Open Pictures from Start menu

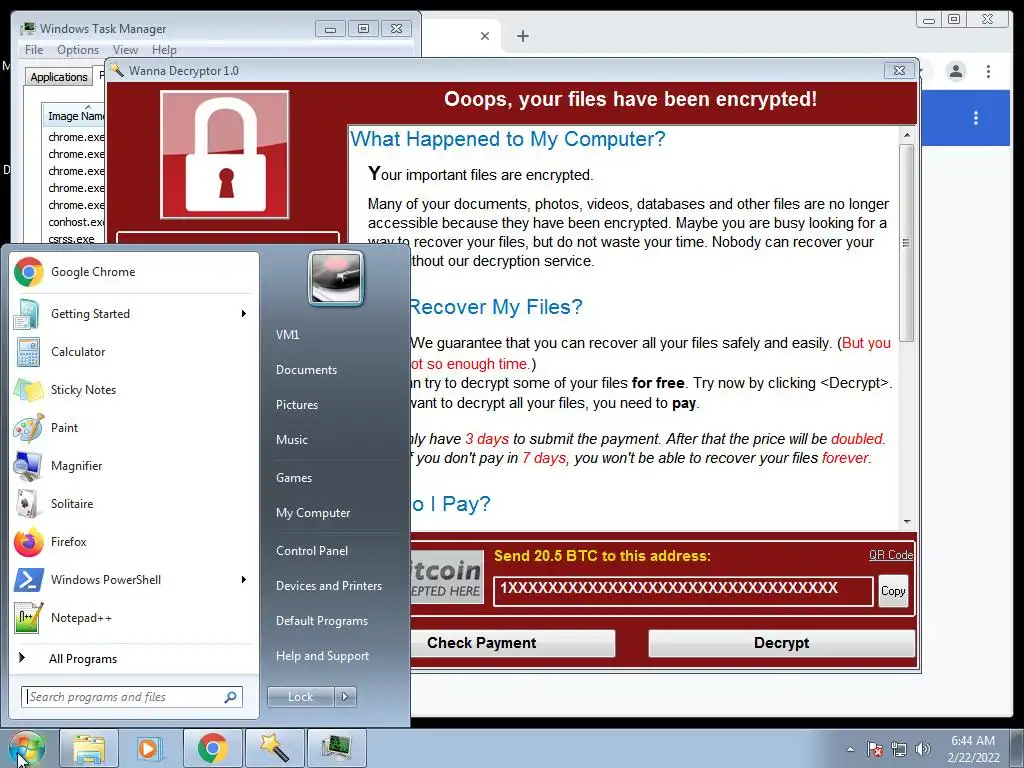(296, 405)
